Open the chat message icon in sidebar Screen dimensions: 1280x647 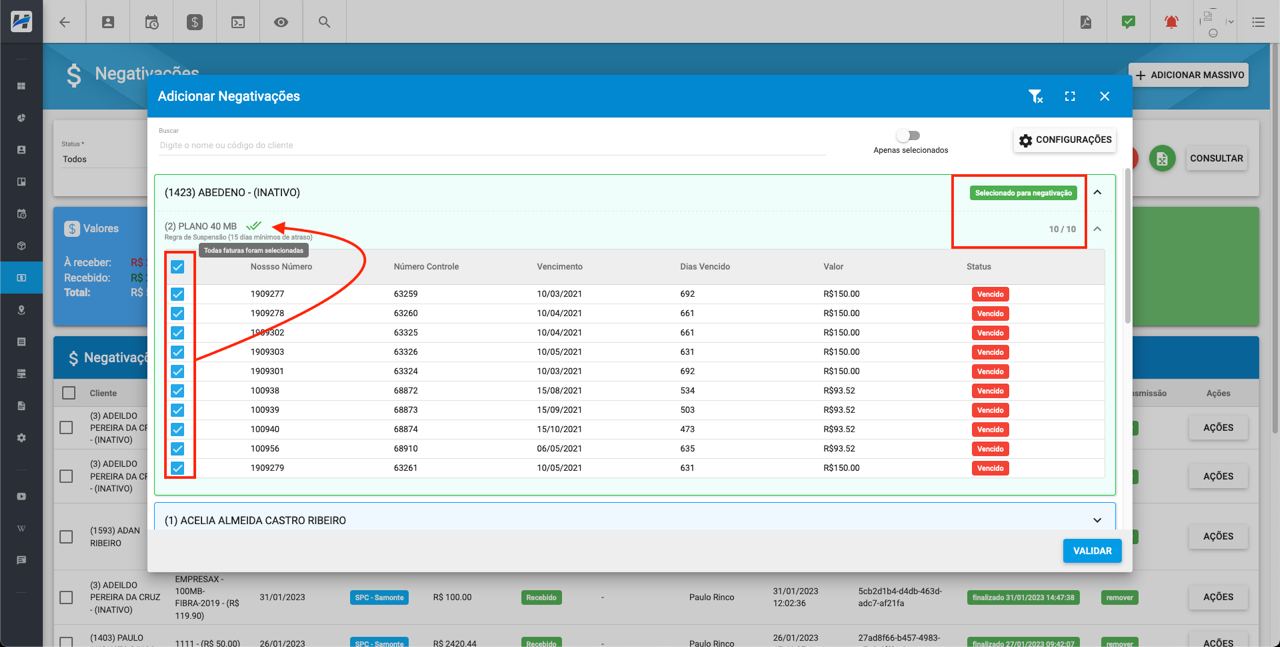(x=21, y=560)
